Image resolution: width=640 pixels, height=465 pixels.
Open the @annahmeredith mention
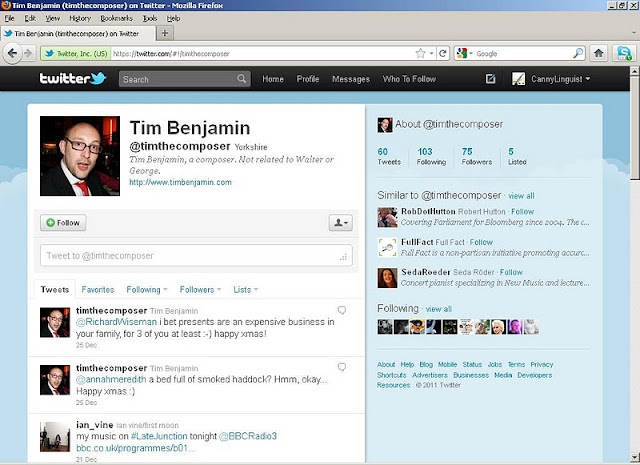pyautogui.click(x=111, y=379)
